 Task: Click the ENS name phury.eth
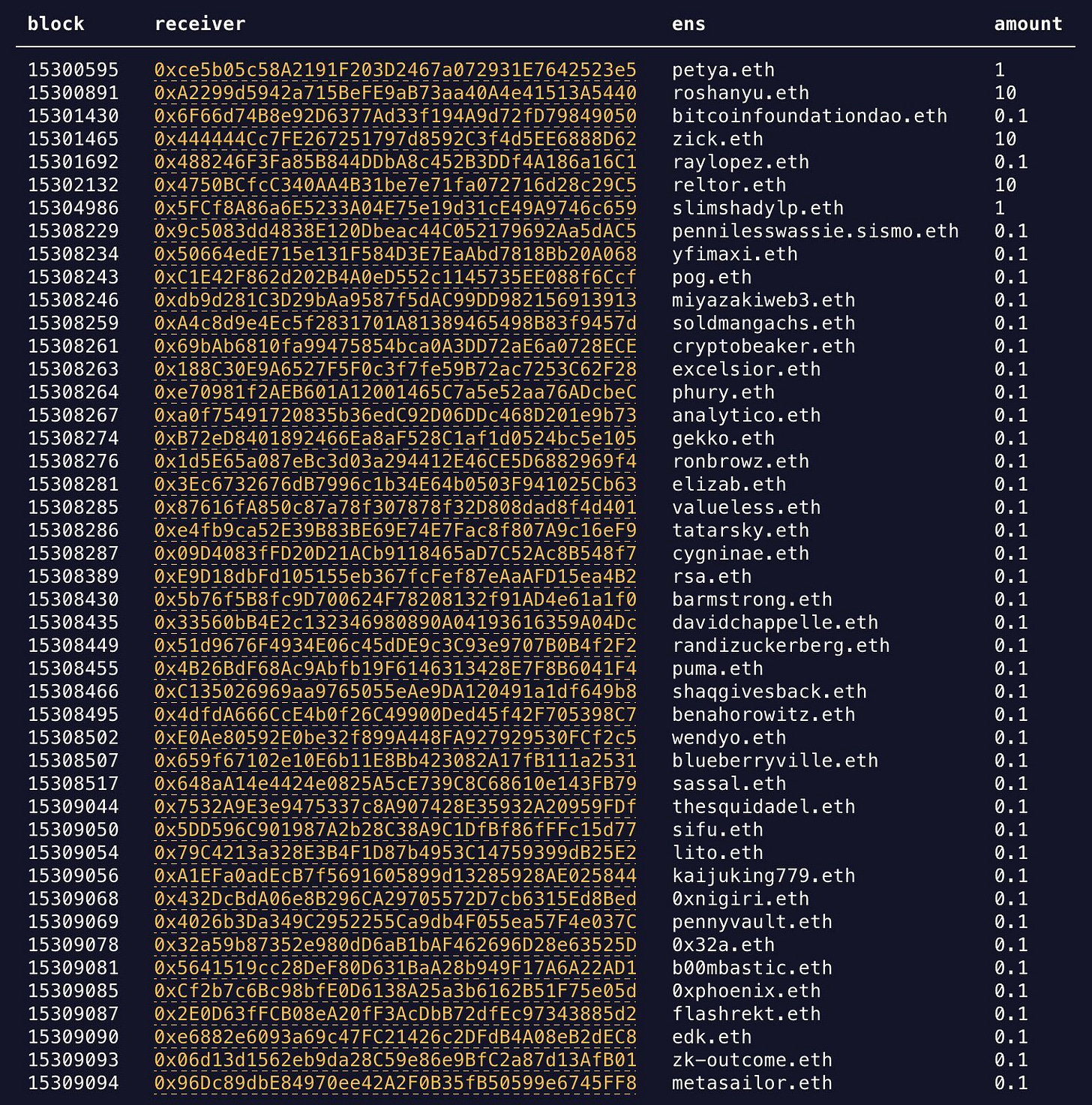[x=724, y=392]
